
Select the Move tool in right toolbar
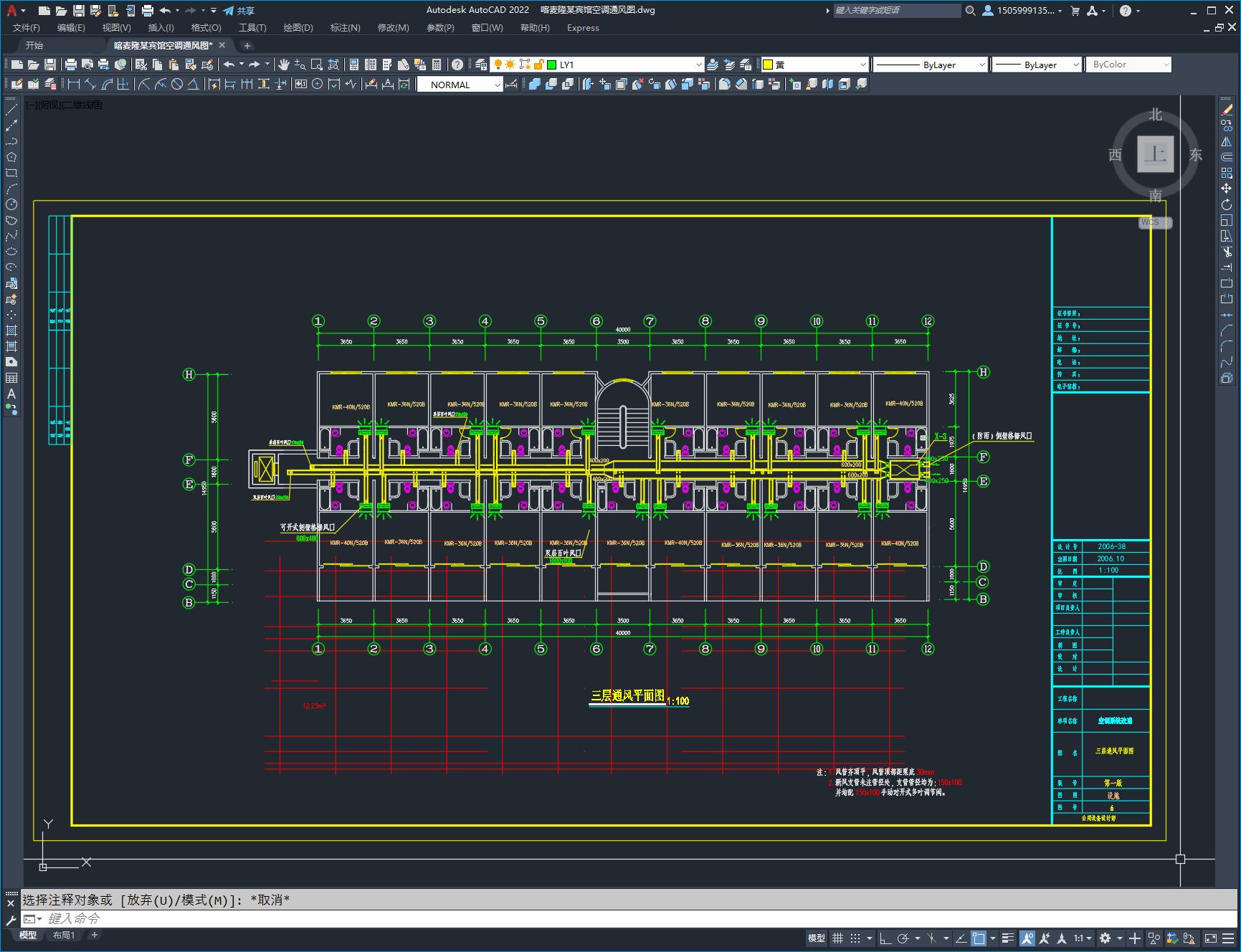tap(1227, 189)
